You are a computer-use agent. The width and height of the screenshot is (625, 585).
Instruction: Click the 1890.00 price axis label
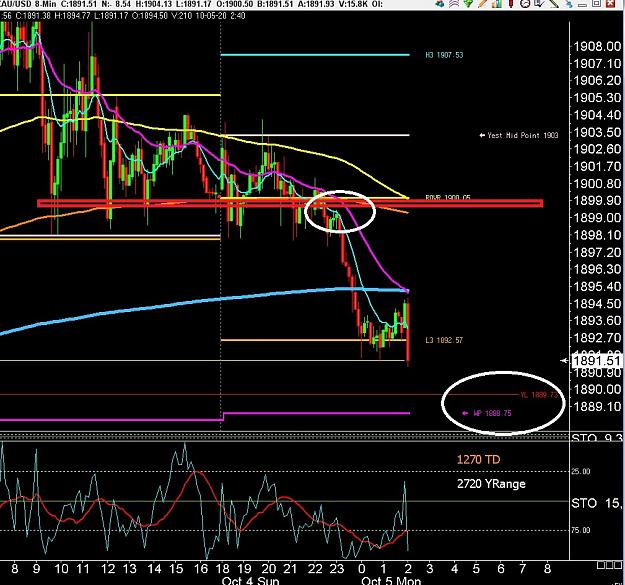point(597,389)
